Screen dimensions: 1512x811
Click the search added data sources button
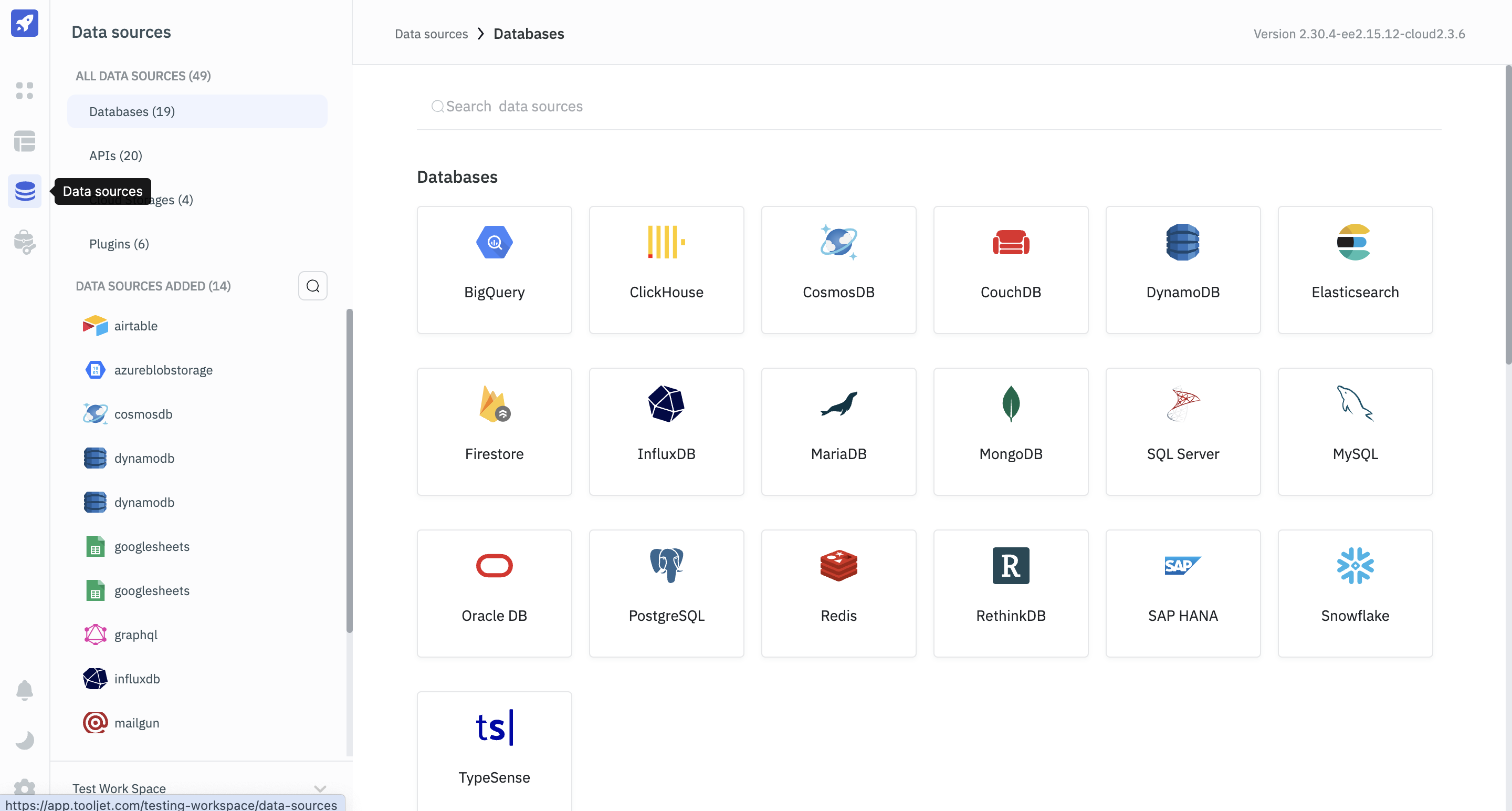pyautogui.click(x=312, y=286)
